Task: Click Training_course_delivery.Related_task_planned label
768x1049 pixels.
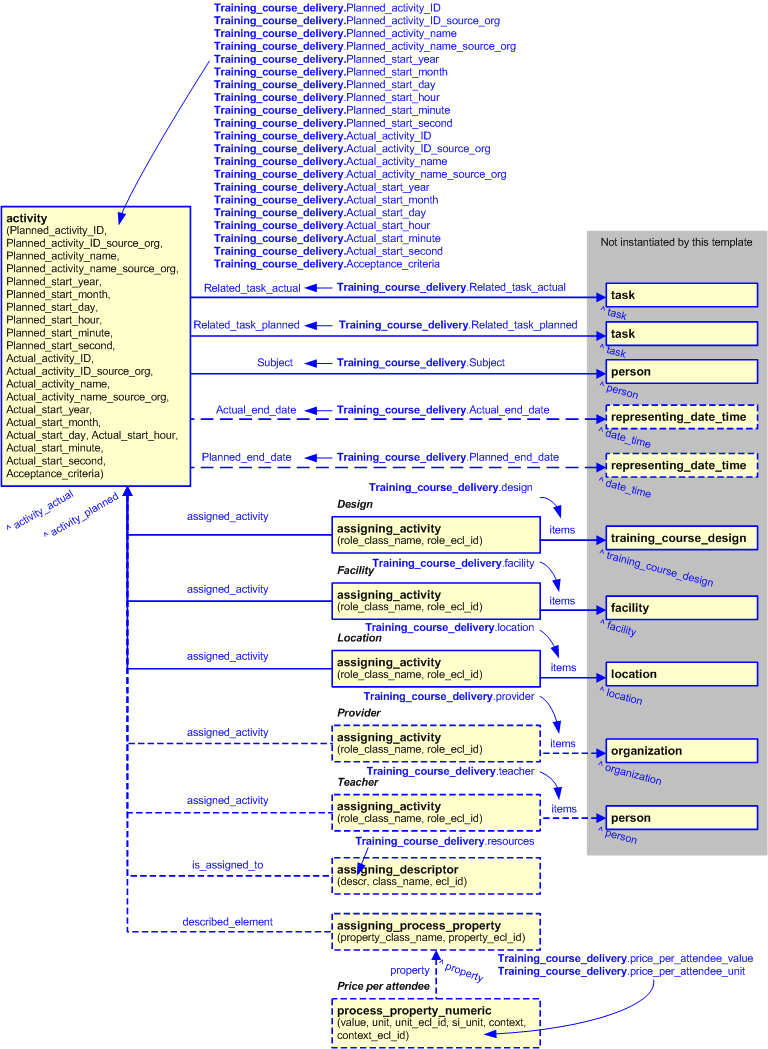Action: click(458, 325)
